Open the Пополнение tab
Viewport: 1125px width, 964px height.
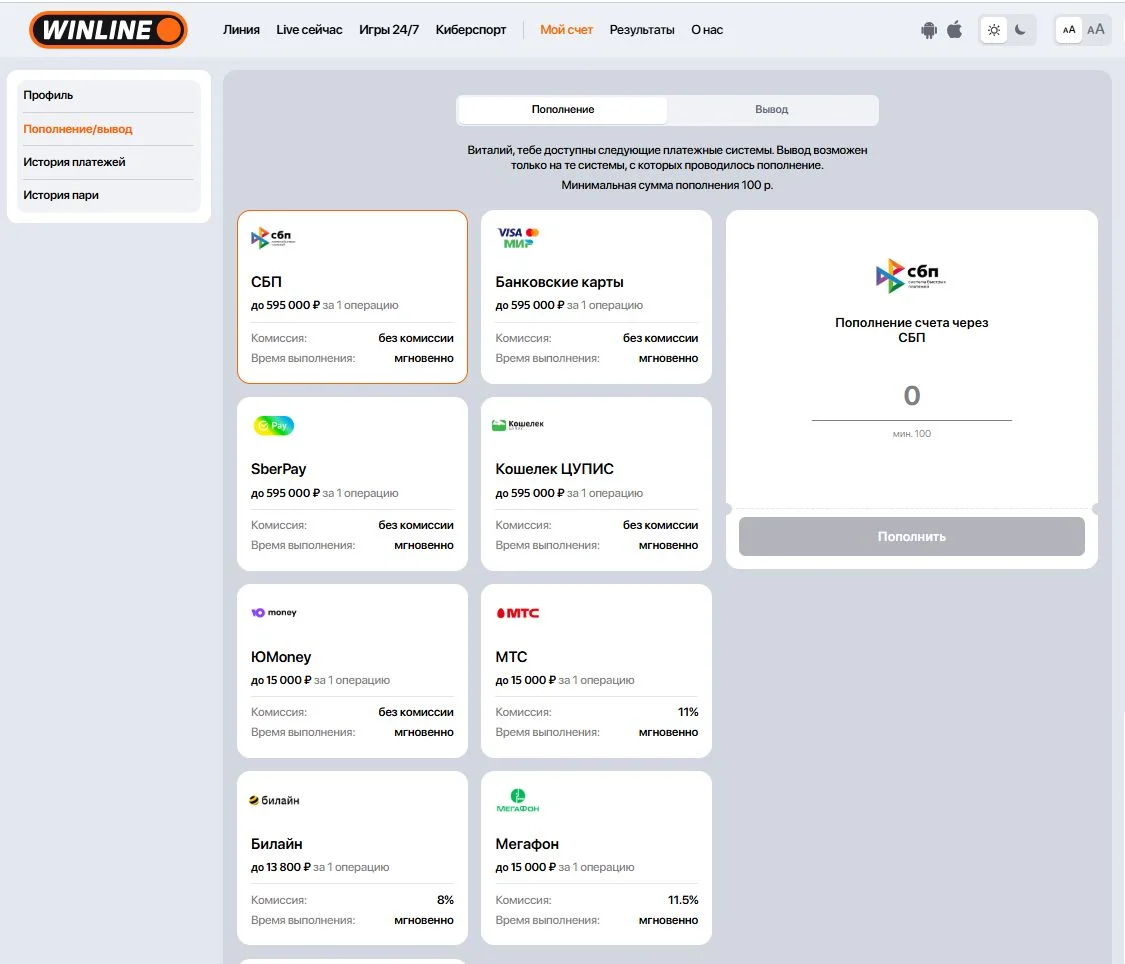click(562, 110)
